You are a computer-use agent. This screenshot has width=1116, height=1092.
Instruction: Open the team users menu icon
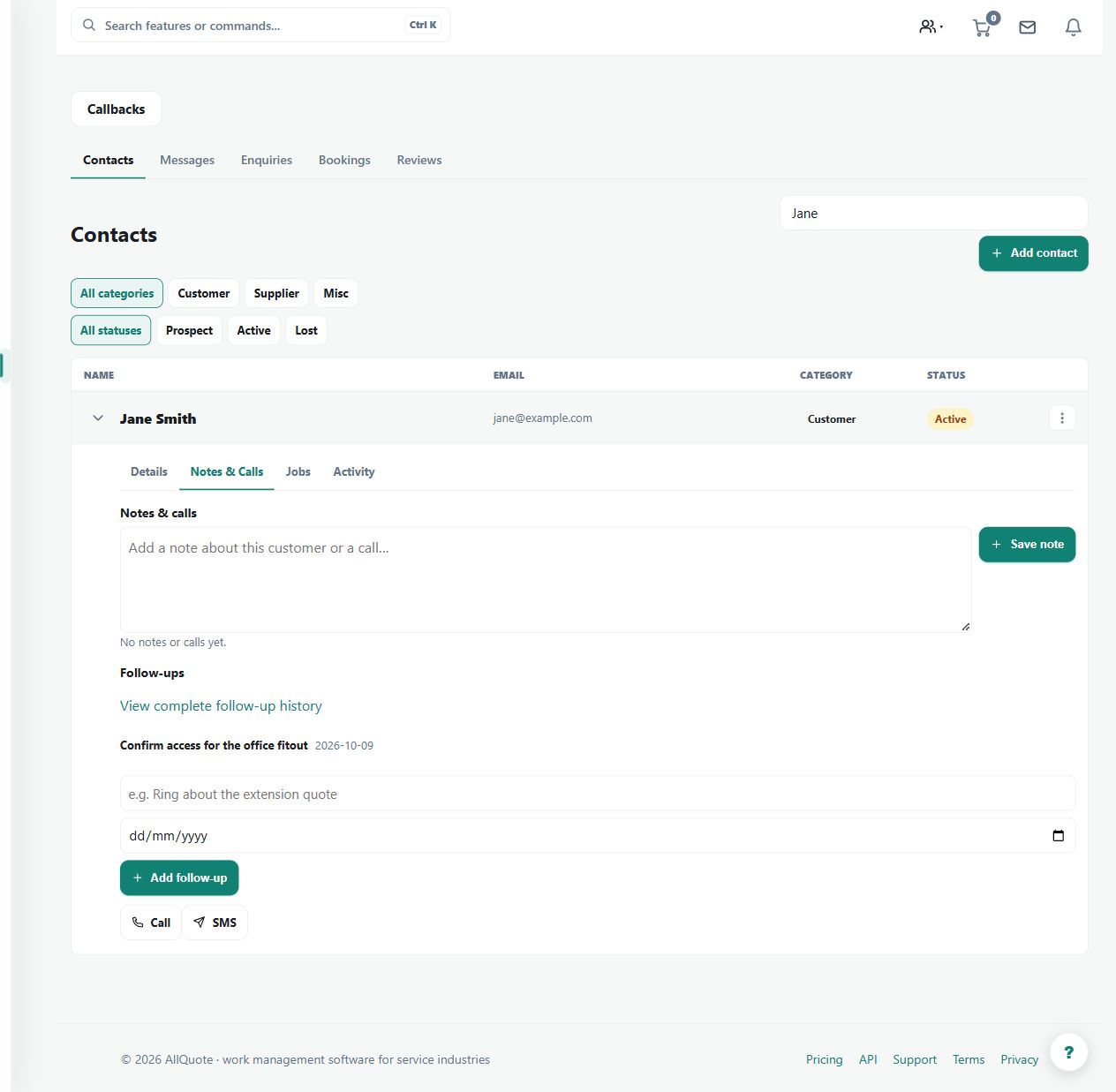931,26
